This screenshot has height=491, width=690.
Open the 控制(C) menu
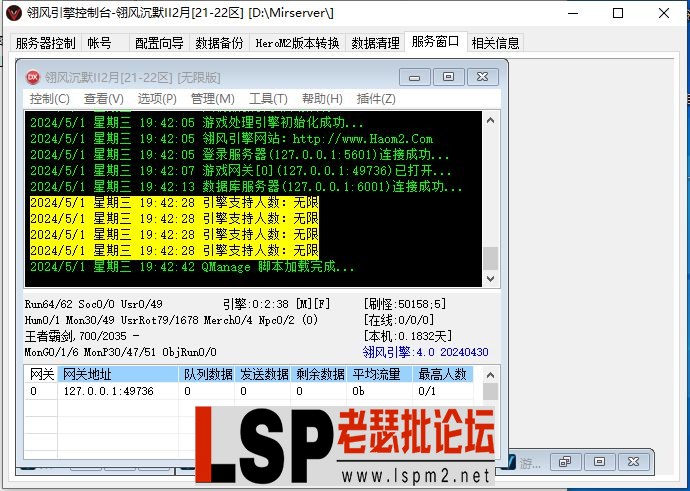[49, 99]
